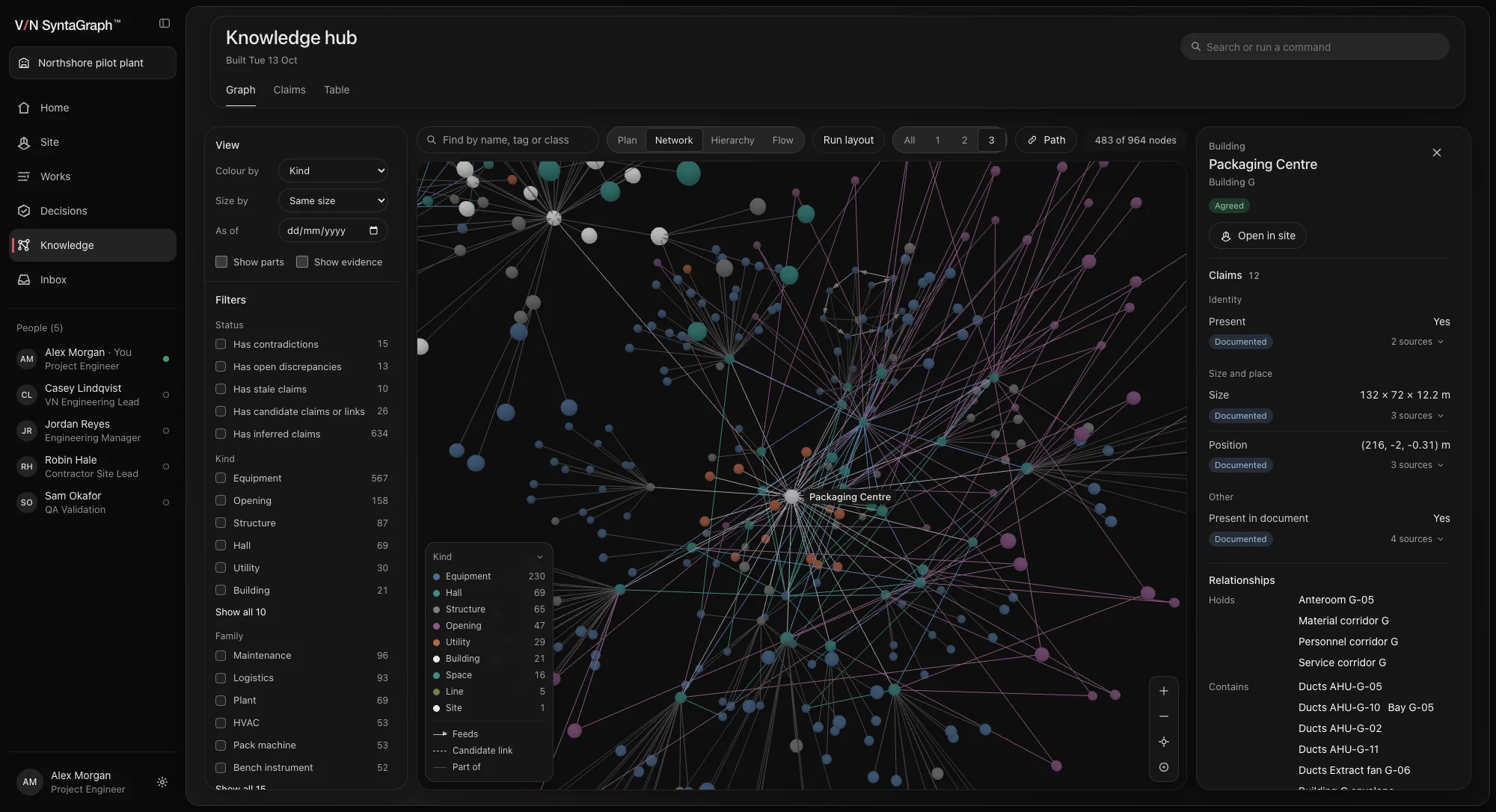Enable the Show parts checkbox
The height and width of the screenshot is (812, 1496).
click(221, 262)
